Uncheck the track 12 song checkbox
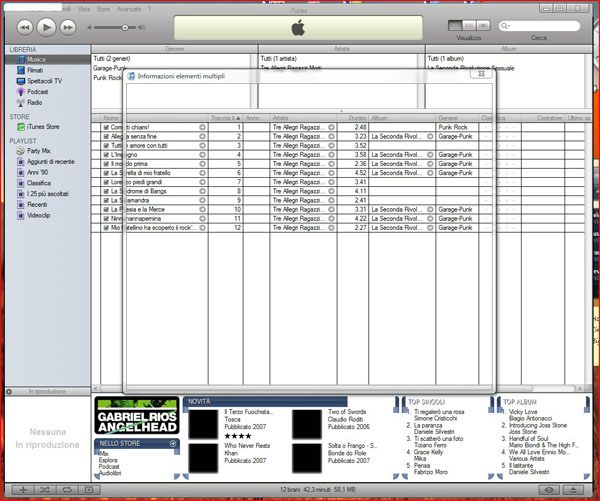The image size is (600, 501). coord(106,228)
